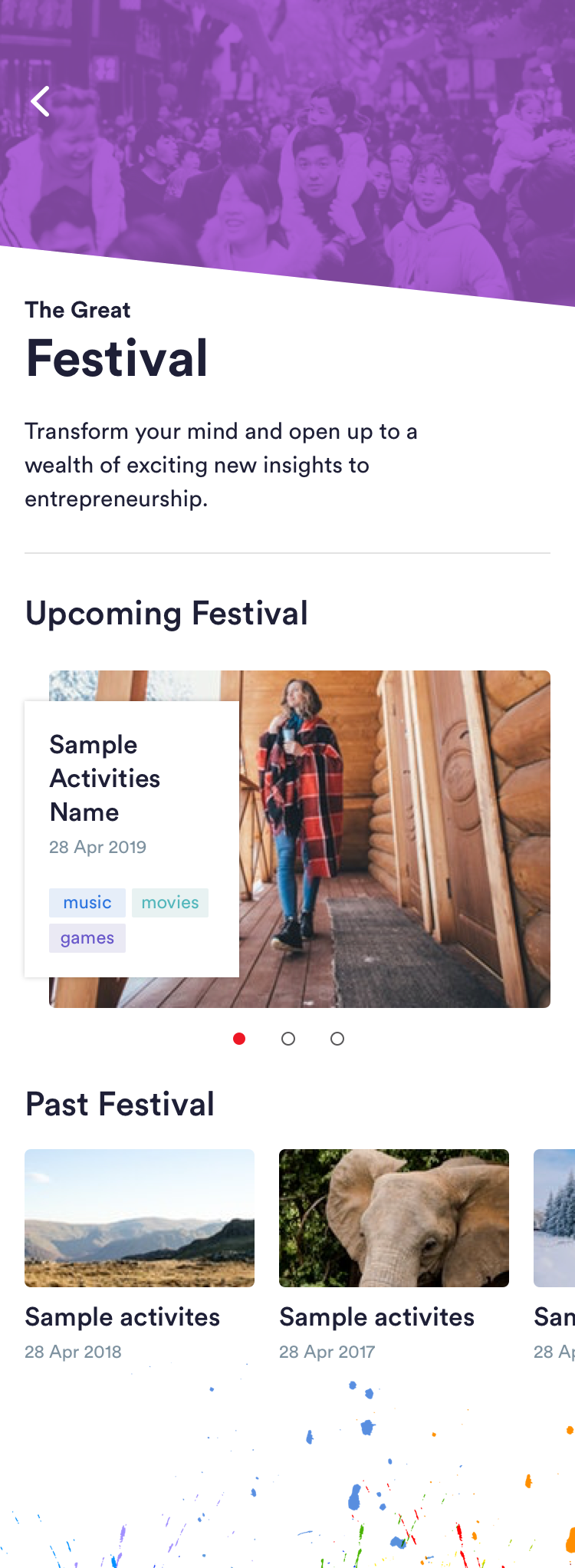
Task: Open the mountain landscape thumbnail
Action: [x=140, y=1217]
